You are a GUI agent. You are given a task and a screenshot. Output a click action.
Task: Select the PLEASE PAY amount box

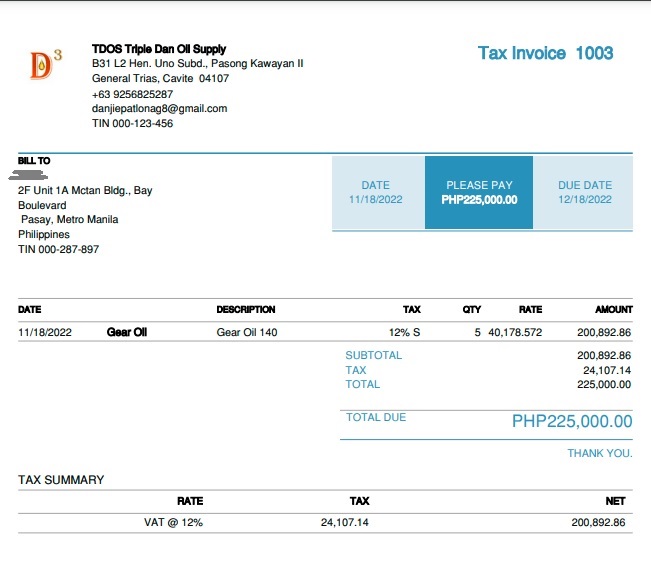(x=479, y=192)
